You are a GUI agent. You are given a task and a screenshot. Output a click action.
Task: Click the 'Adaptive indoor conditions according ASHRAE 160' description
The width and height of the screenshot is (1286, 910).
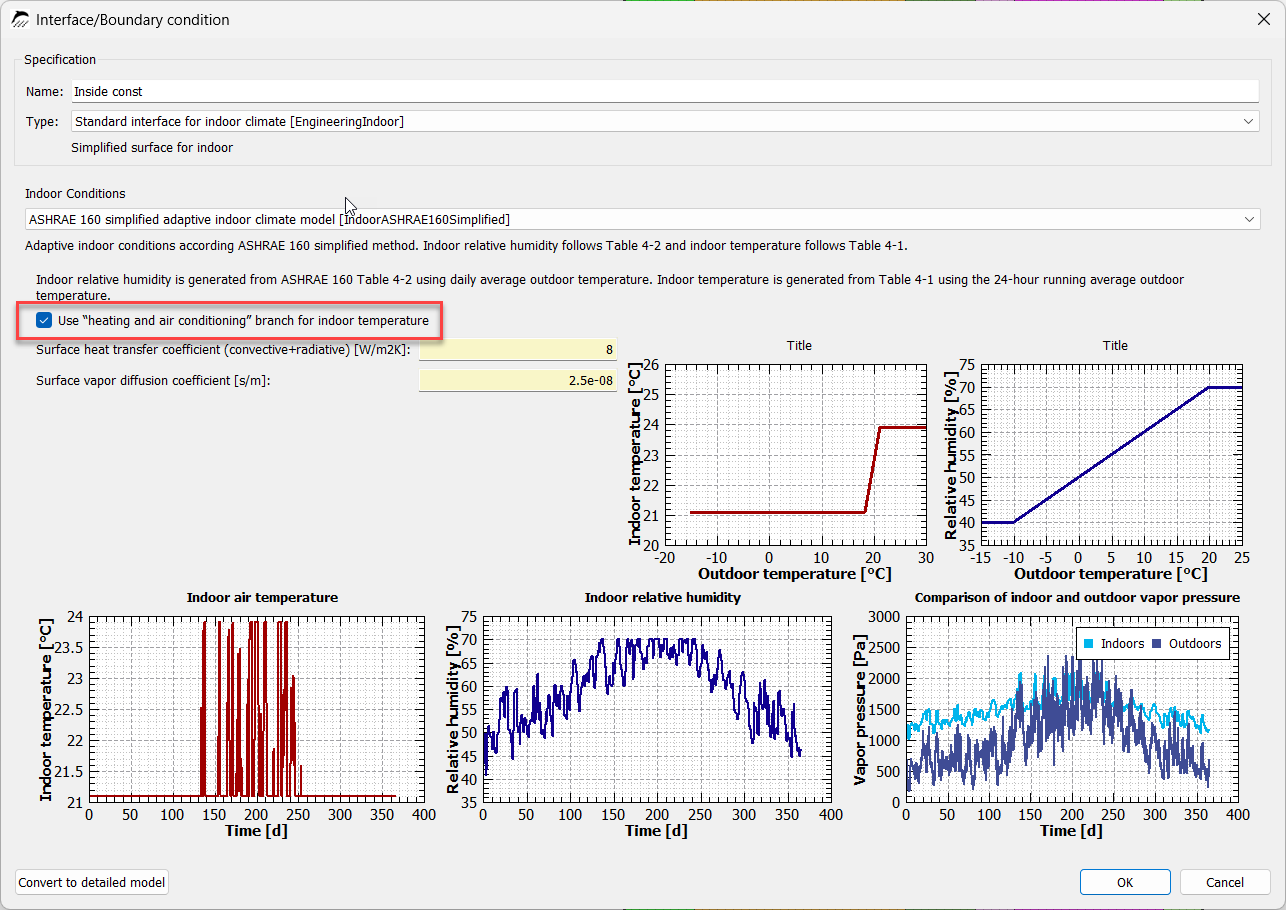click(467, 245)
